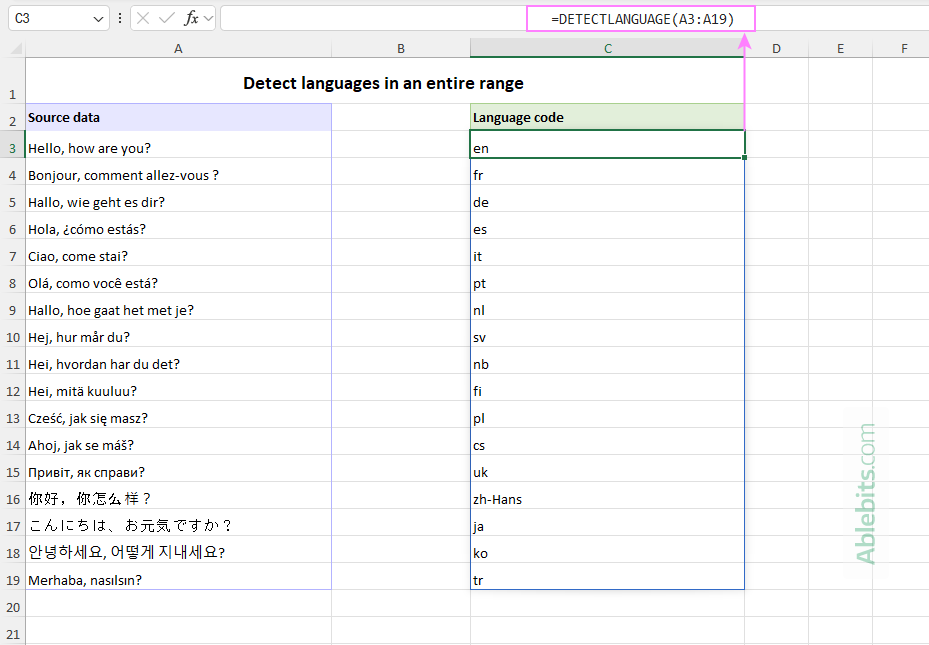The width and height of the screenshot is (929, 645).
Task: Click the title 'Detect languages in an entire range'
Action: point(383,83)
